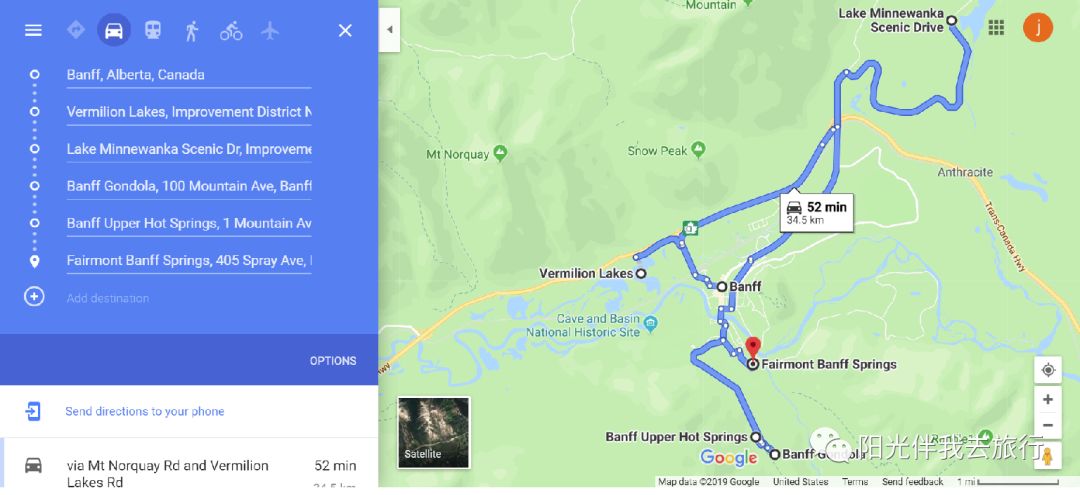Switch to walking directions mode
Image resolution: width=1080 pixels, height=495 pixels.
click(x=192, y=30)
